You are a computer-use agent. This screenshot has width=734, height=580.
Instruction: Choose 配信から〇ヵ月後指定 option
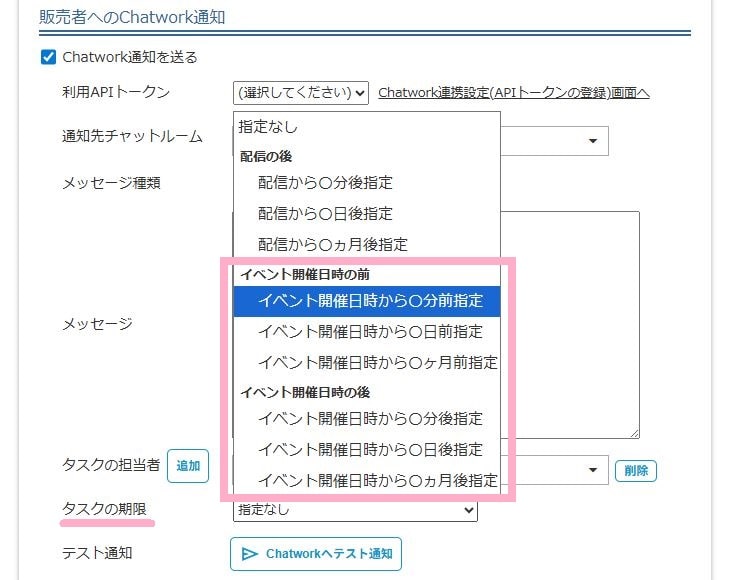click(332, 244)
